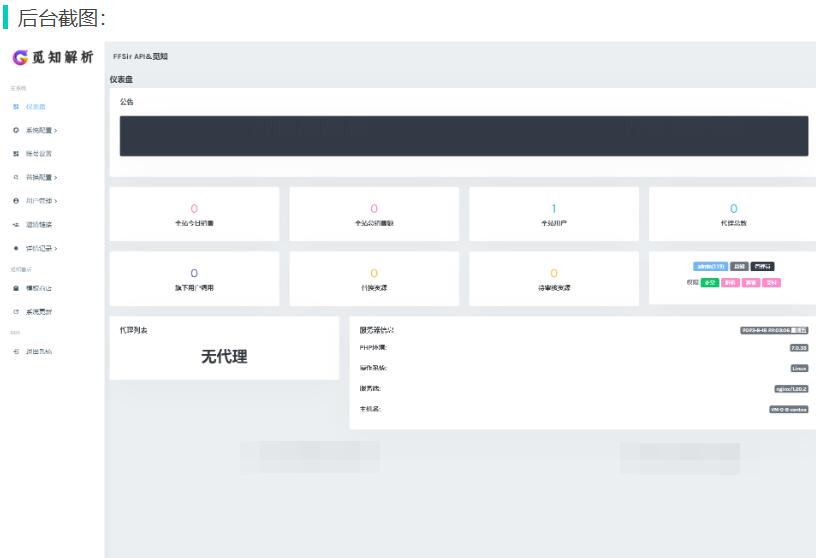The image size is (816, 558).
Task: Click the 仪表盘 sidebar icon
Action: pos(16,107)
